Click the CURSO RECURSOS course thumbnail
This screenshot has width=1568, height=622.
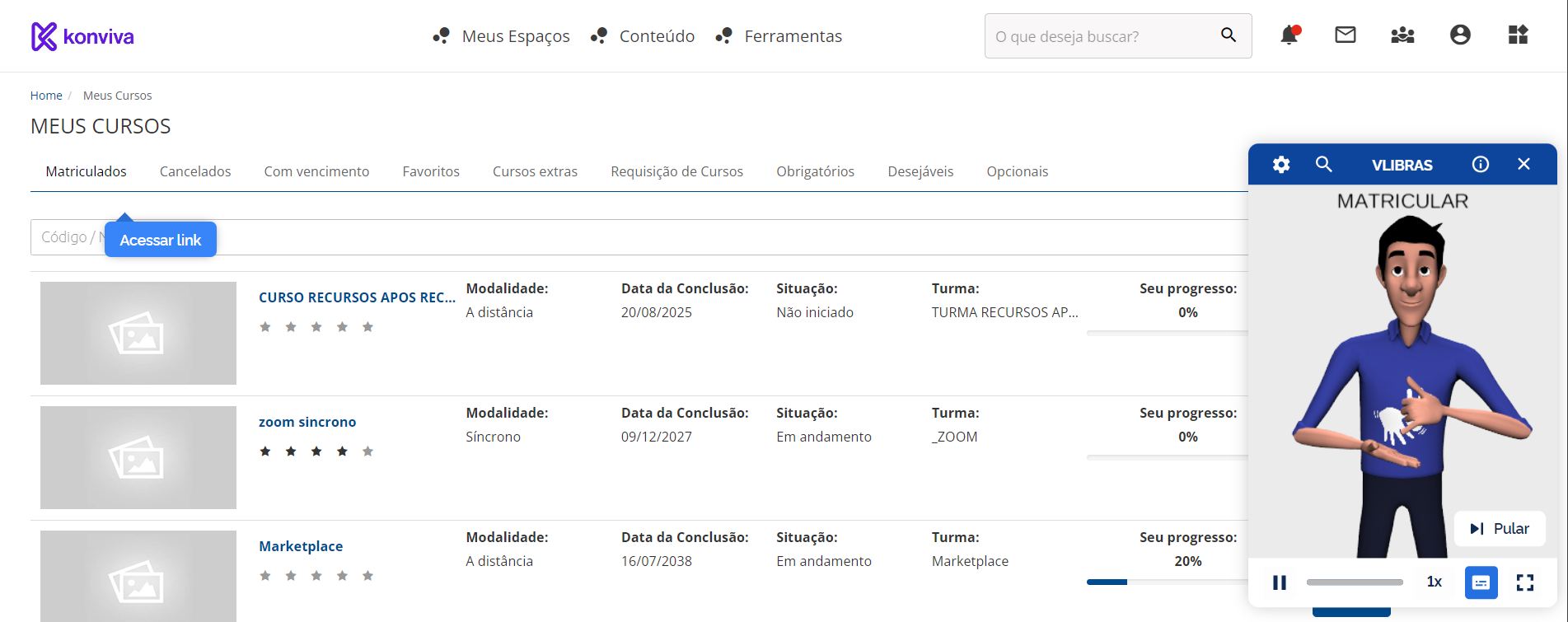[x=138, y=333]
